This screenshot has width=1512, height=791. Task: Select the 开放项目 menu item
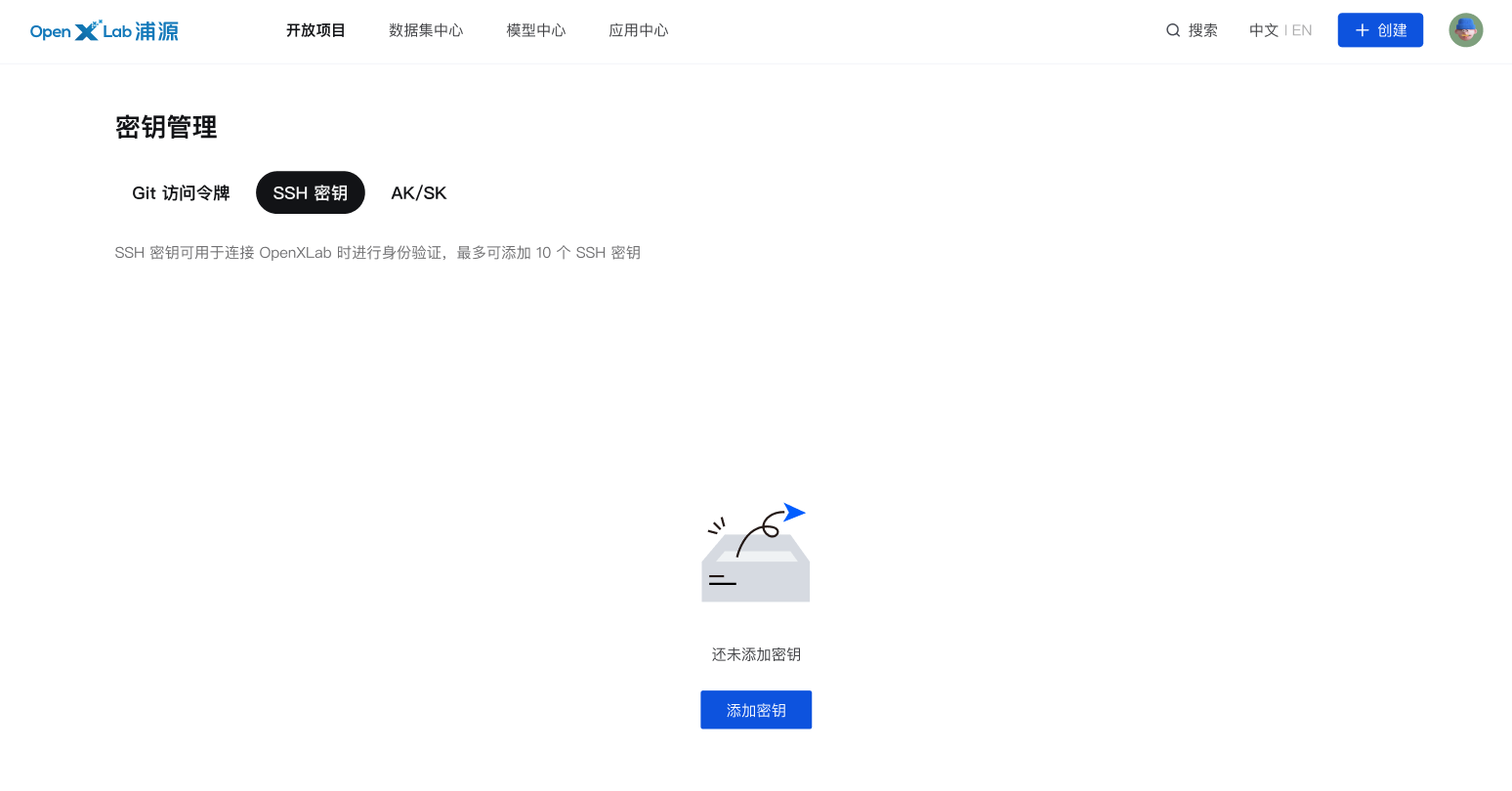click(315, 30)
